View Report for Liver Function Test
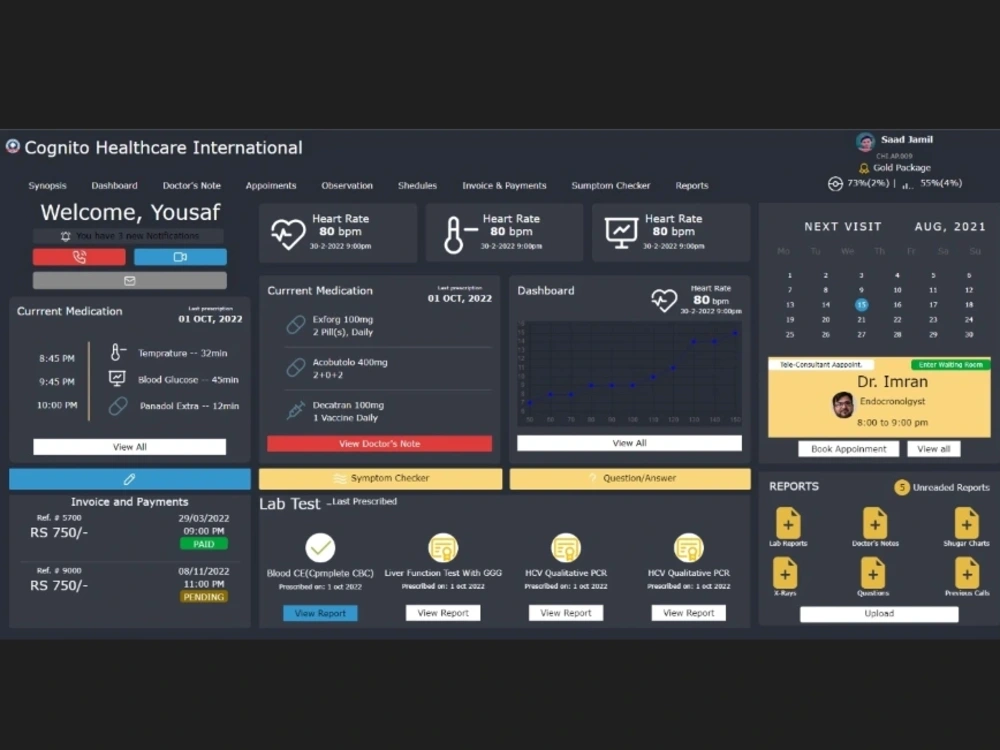Viewport: 1000px width, 750px height. (443, 613)
